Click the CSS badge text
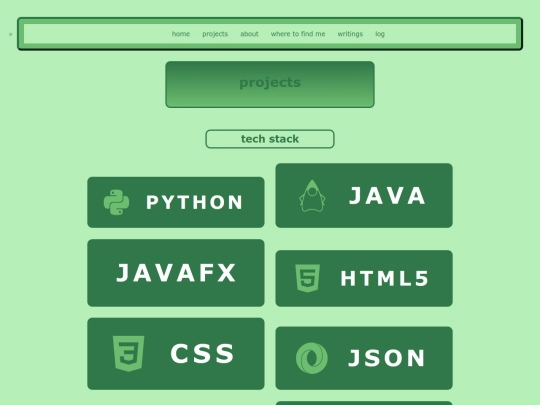The image size is (540, 405). click(x=202, y=354)
